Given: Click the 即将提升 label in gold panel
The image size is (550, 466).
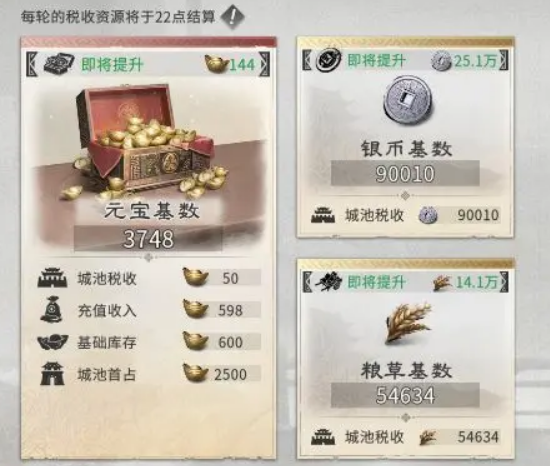Looking at the screenshot, I should 112,65.
